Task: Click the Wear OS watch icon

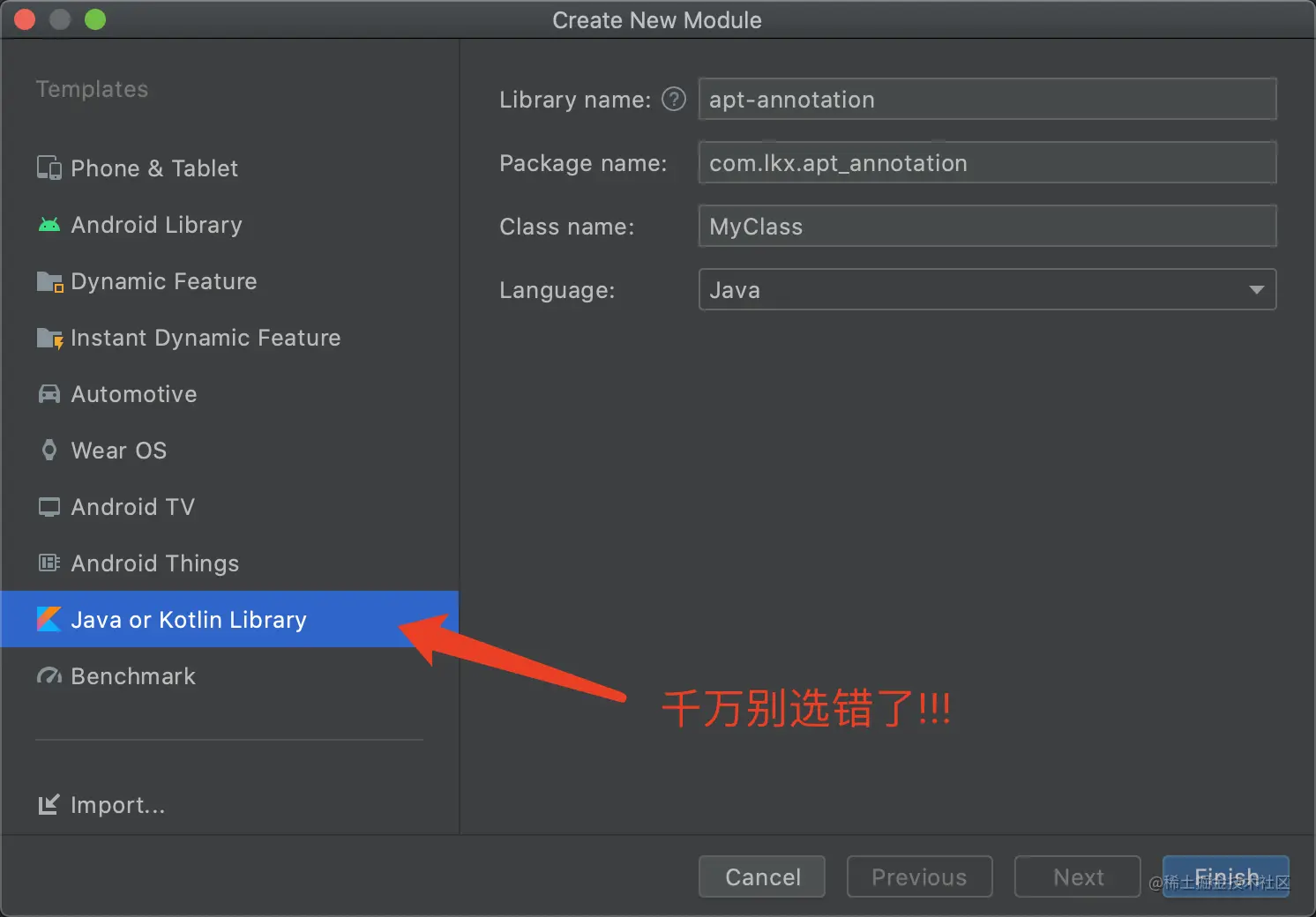Action: (49, 451)
